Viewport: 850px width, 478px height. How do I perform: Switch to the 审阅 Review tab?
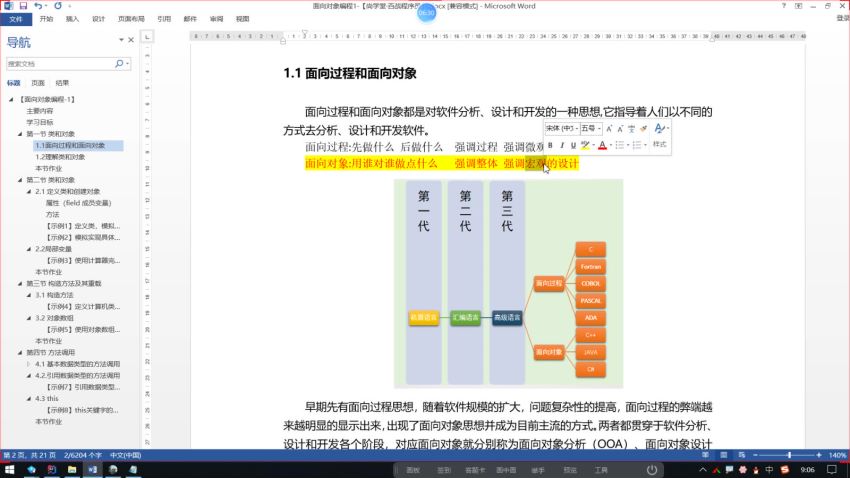click(x=216, y=19)
